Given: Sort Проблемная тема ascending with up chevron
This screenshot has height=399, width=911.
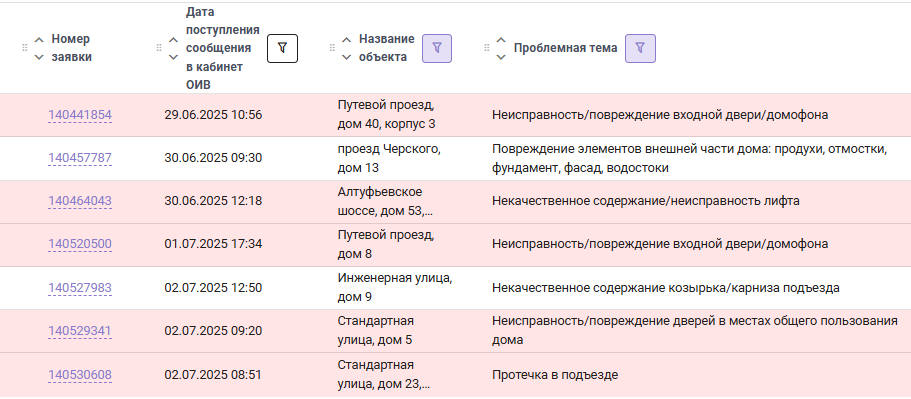Looking at the screenshot, I should pos(501,40).
